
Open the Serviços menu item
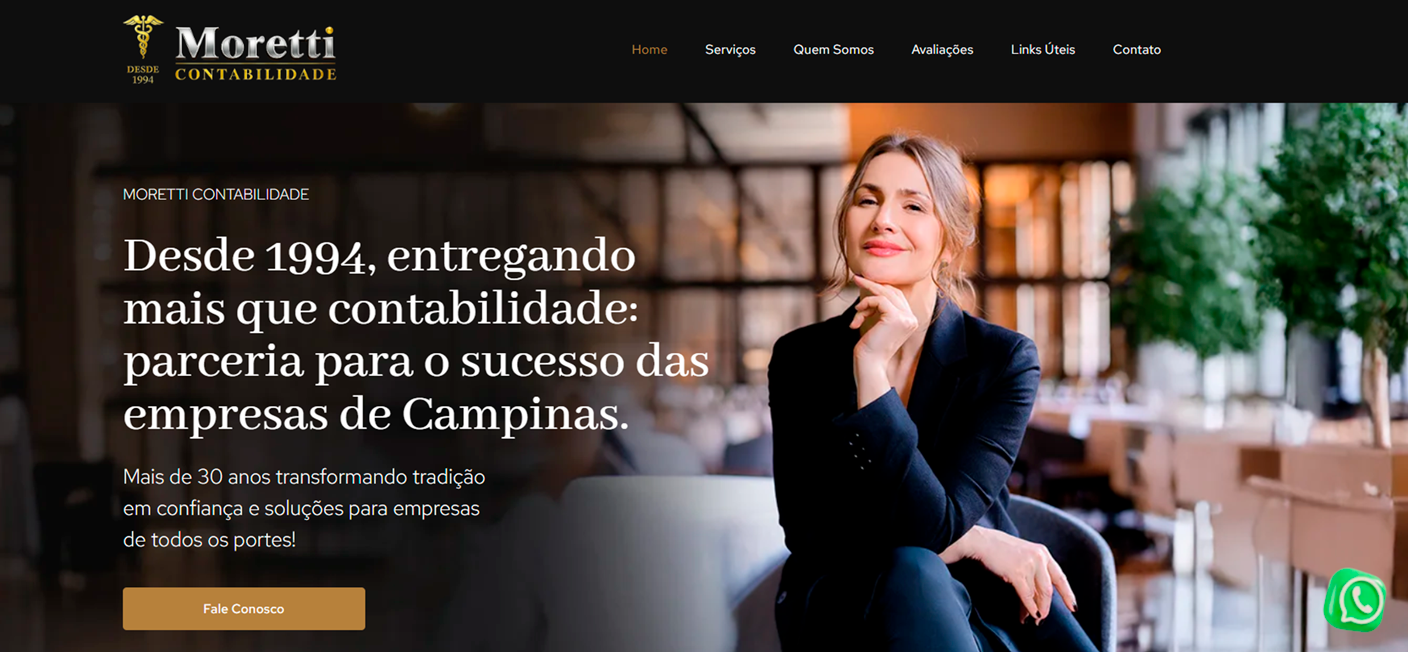pyautogui.click(x=730, y=50)
